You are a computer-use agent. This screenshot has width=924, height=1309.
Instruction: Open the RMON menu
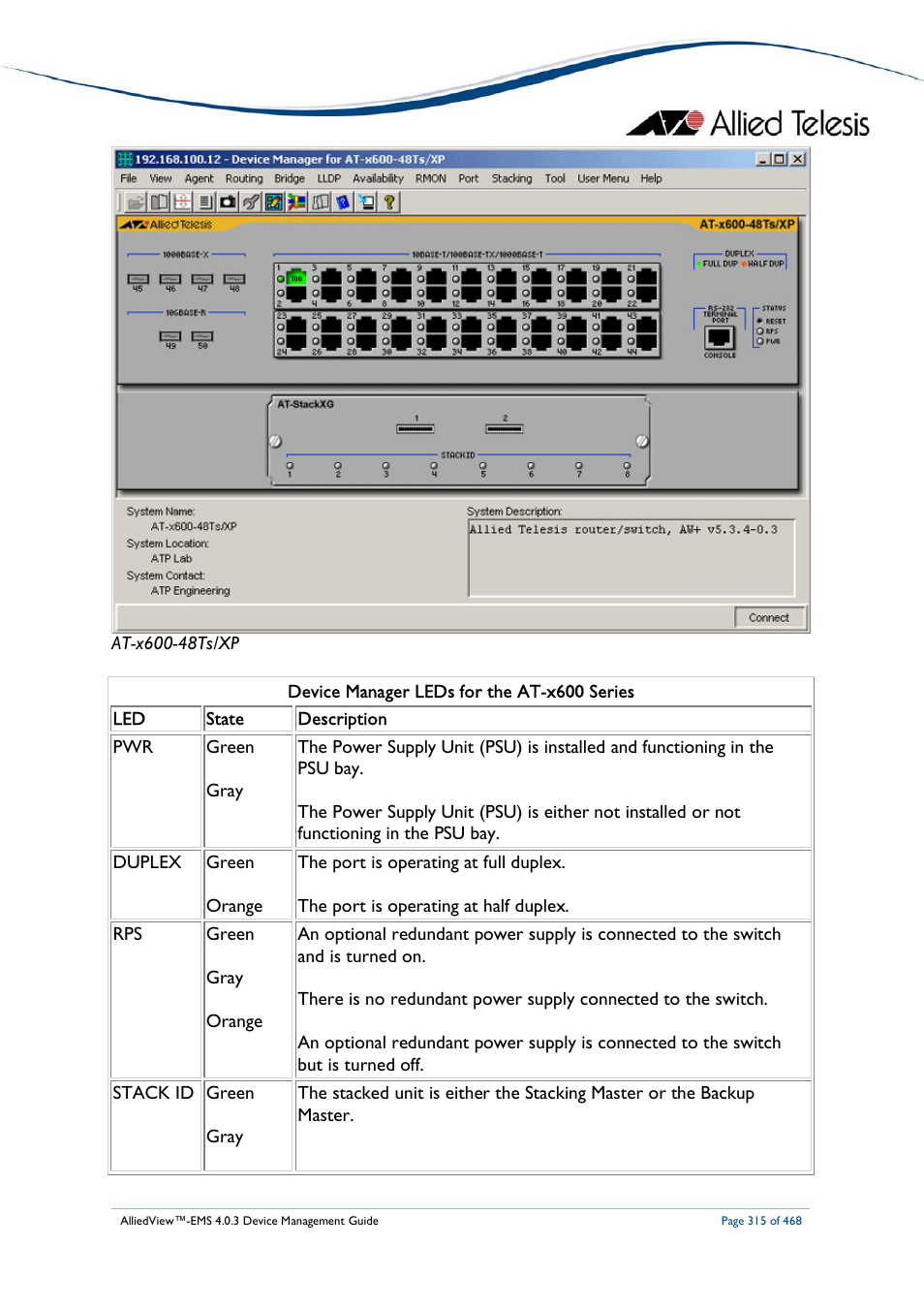pos(431,178)
